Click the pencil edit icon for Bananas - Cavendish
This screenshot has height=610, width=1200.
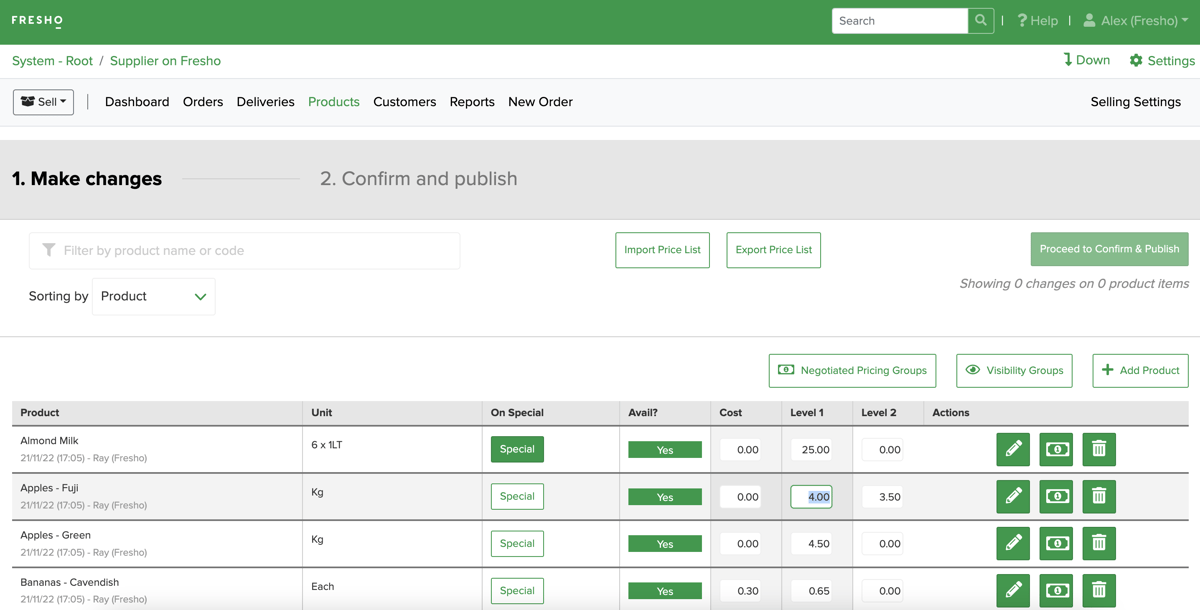coord(1013,590)
